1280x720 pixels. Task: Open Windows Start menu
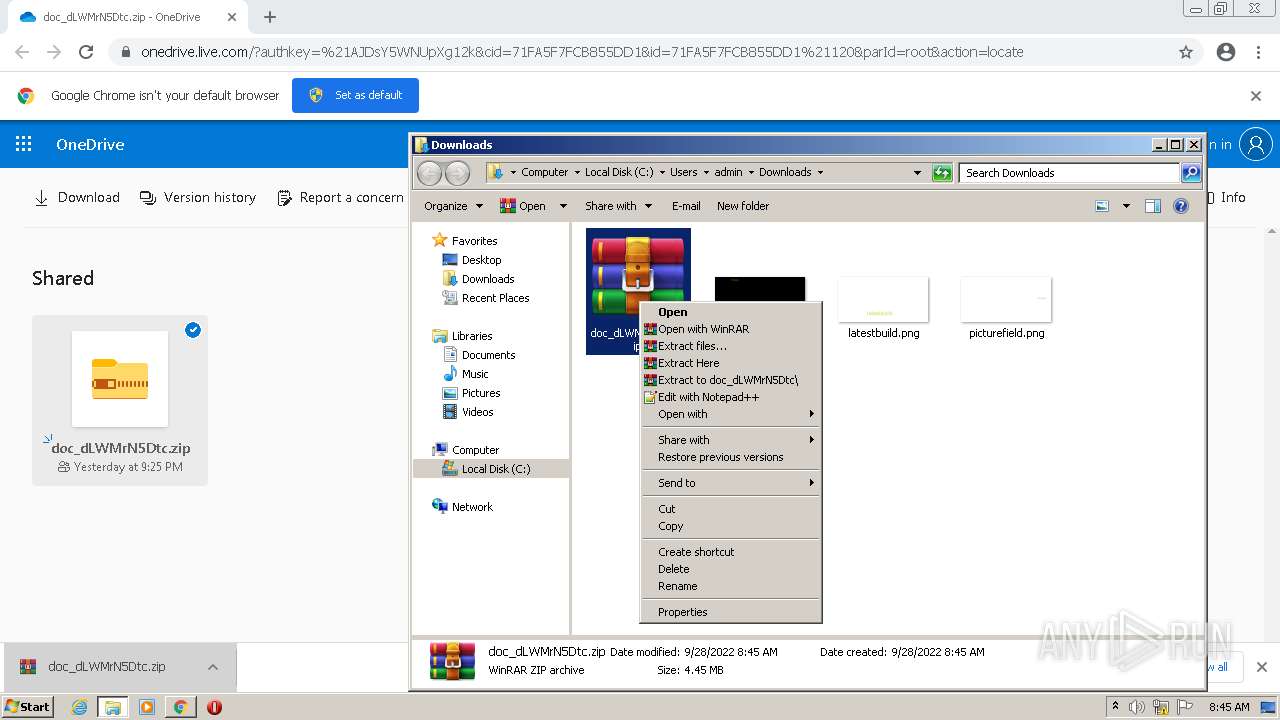coord(28,707)
